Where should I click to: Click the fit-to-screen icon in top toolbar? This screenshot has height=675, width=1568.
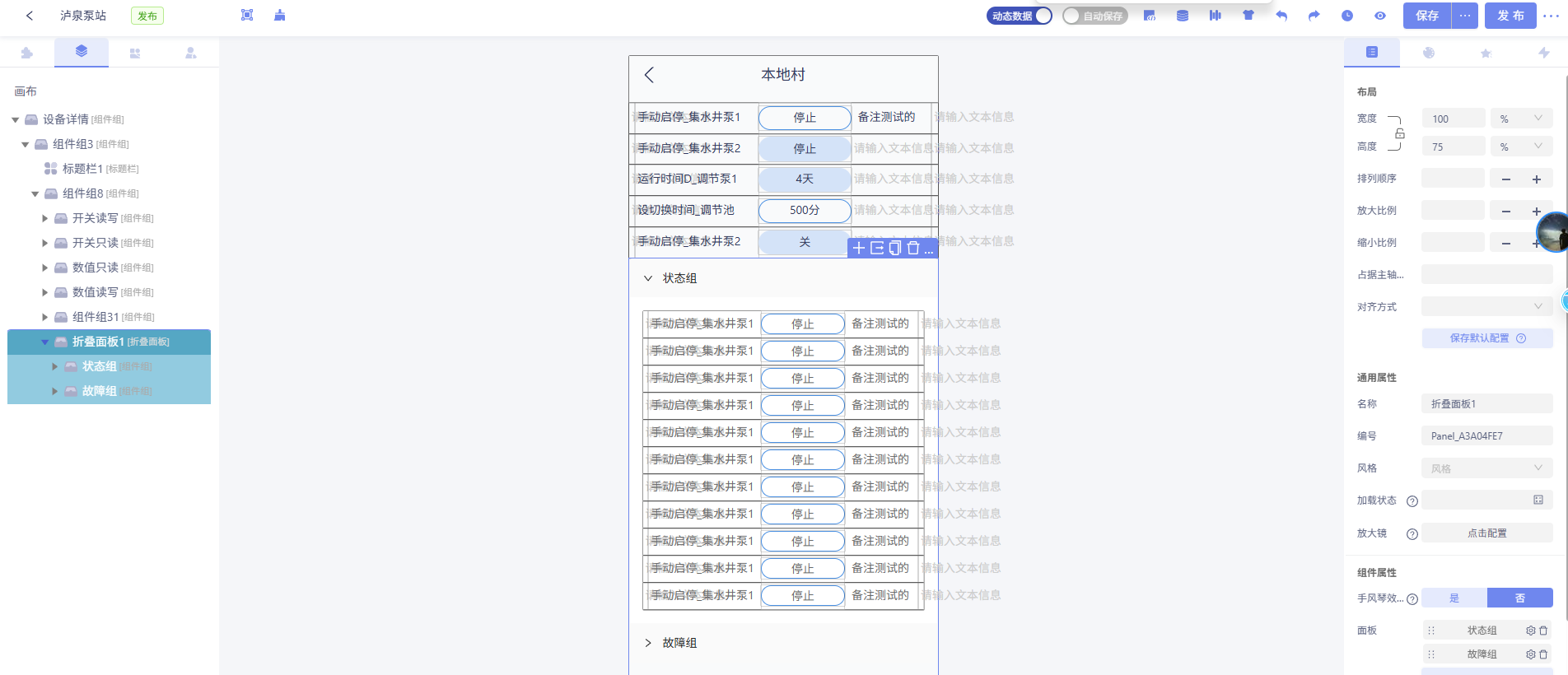(x=247, y=15)
